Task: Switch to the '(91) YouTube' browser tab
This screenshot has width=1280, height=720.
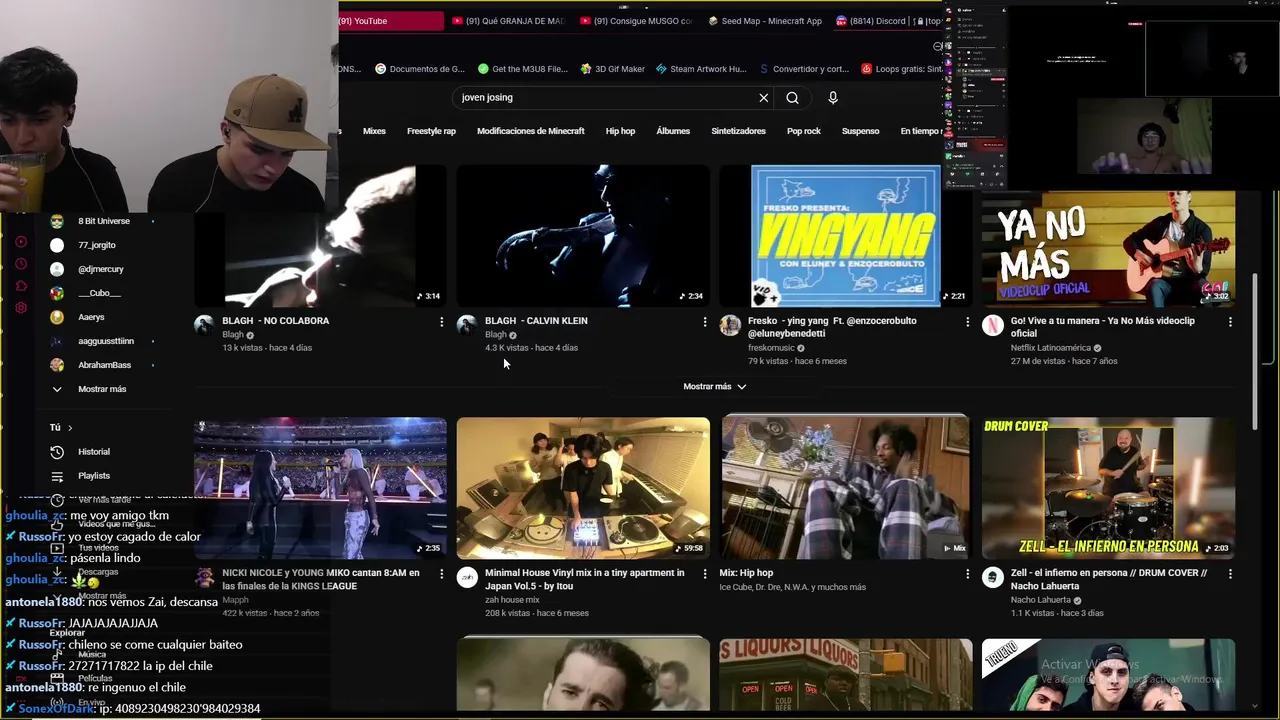Action: pos(391,21)
